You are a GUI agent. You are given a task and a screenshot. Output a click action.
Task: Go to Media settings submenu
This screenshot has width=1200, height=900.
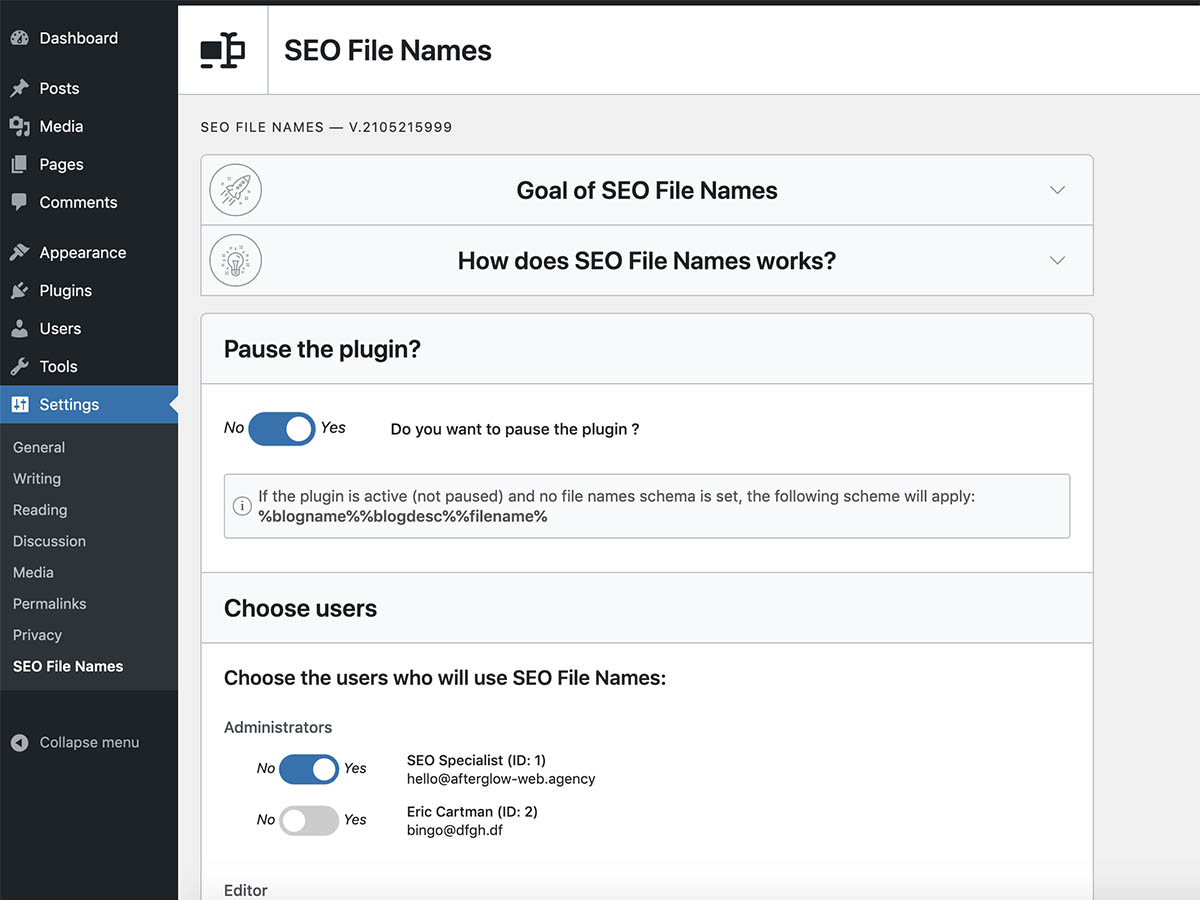(x=33, y=573)
